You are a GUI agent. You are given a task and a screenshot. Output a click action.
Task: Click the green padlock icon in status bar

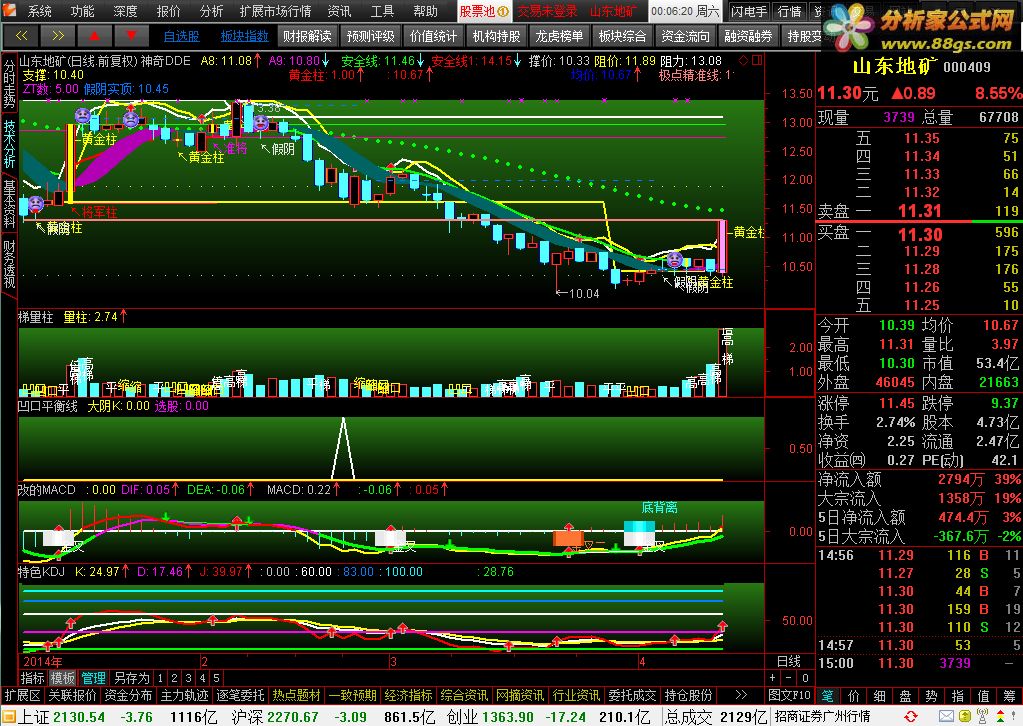tap(964, 717)
